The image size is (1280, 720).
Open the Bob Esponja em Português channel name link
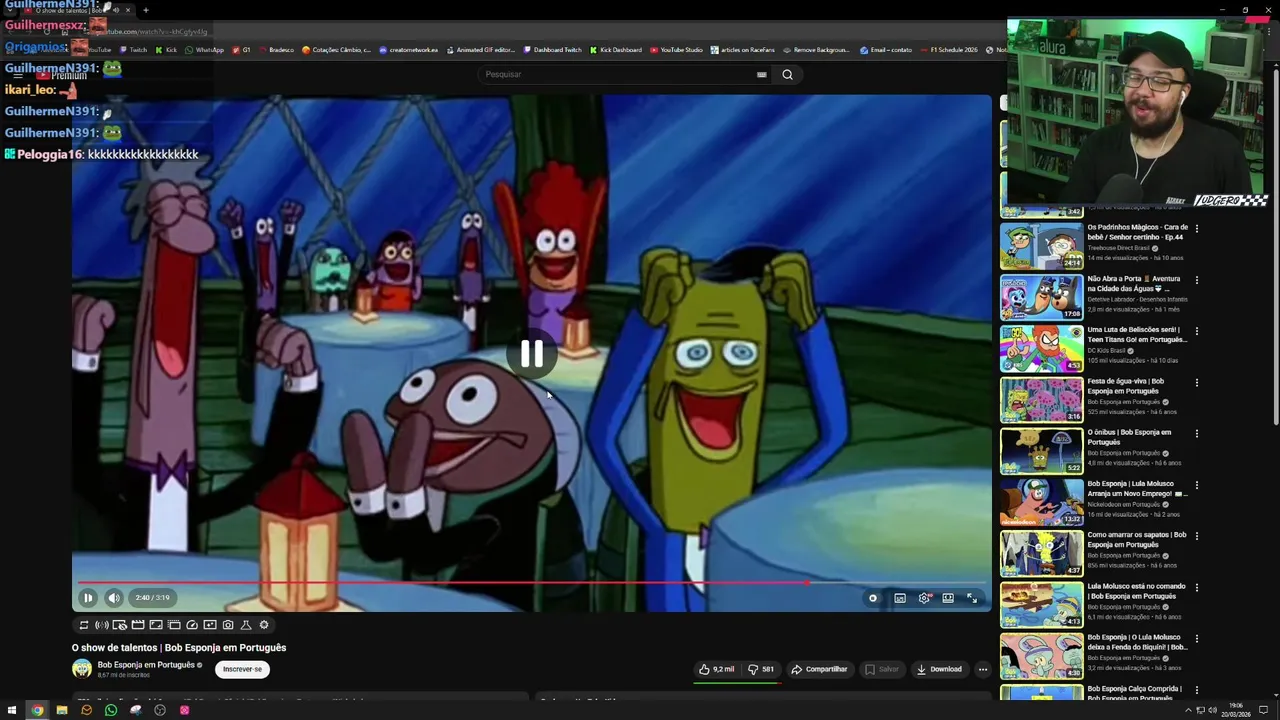(146, 665)
